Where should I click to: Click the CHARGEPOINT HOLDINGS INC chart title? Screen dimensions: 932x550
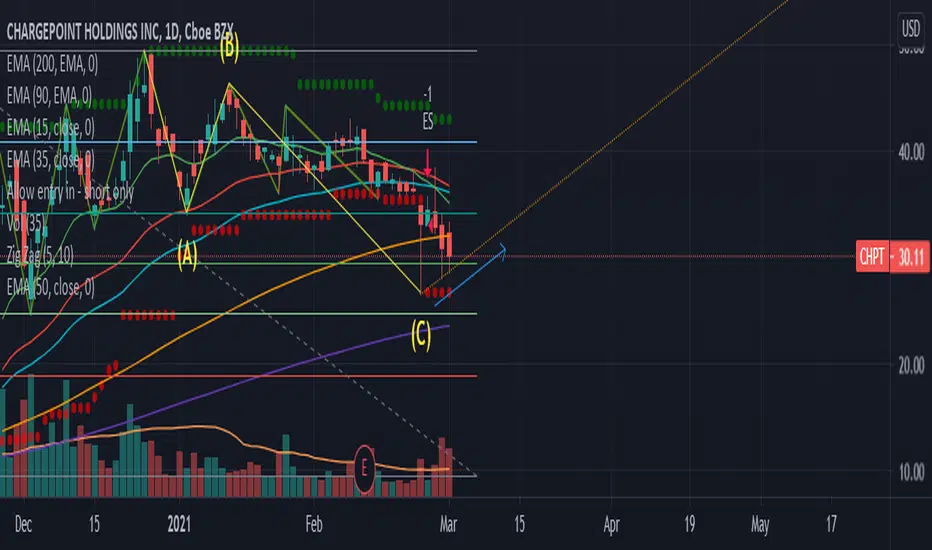tap(119, 32)
